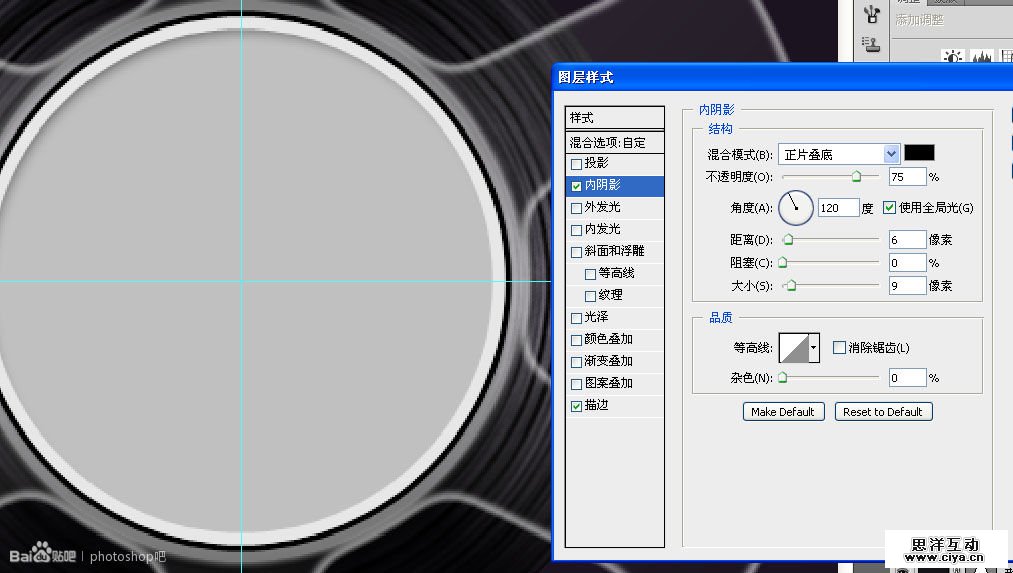1013x573 pixels.
Task: Uncheck 使用全局光 global light option
Action: tap(889, 208)
